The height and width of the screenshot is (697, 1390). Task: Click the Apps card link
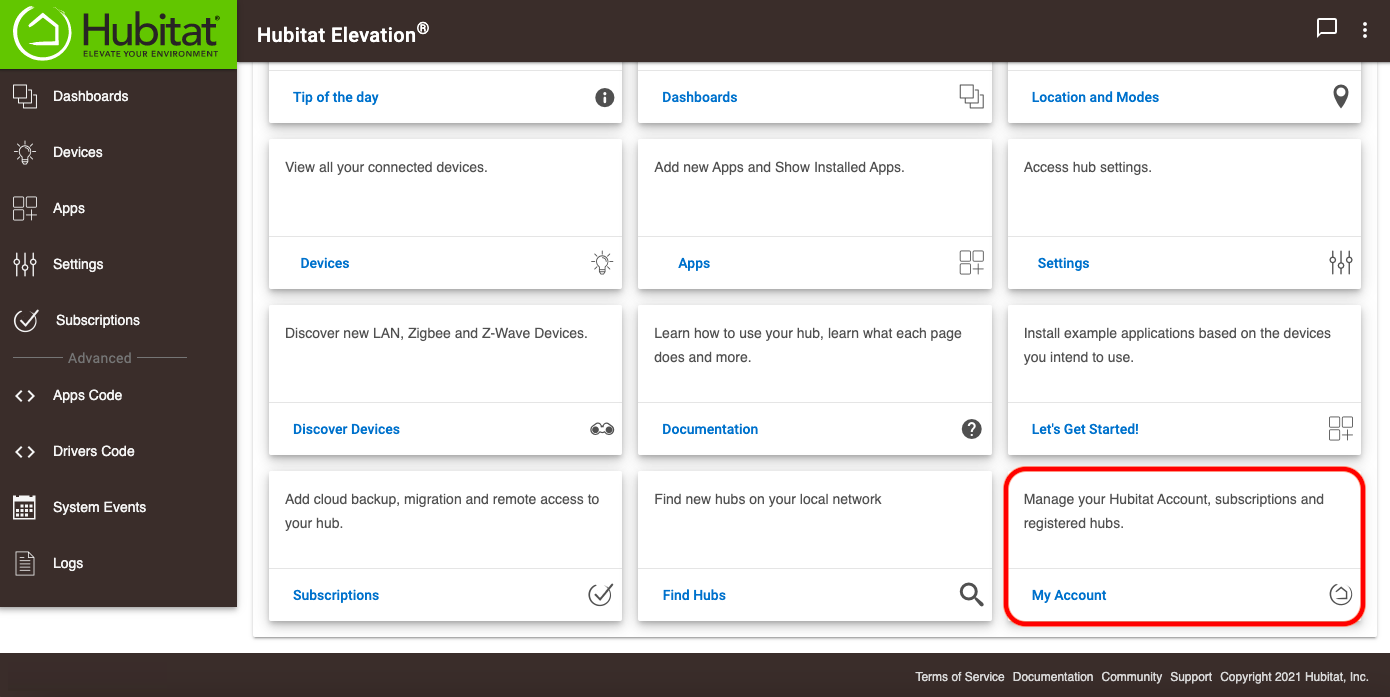point(694,263)
